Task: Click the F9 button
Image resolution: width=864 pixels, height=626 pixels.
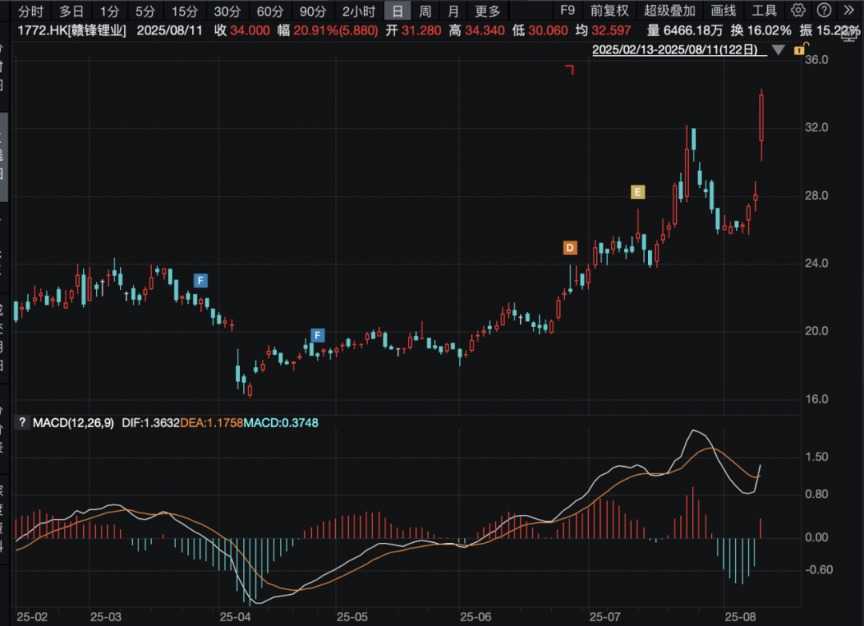Action: click(567, 11)
